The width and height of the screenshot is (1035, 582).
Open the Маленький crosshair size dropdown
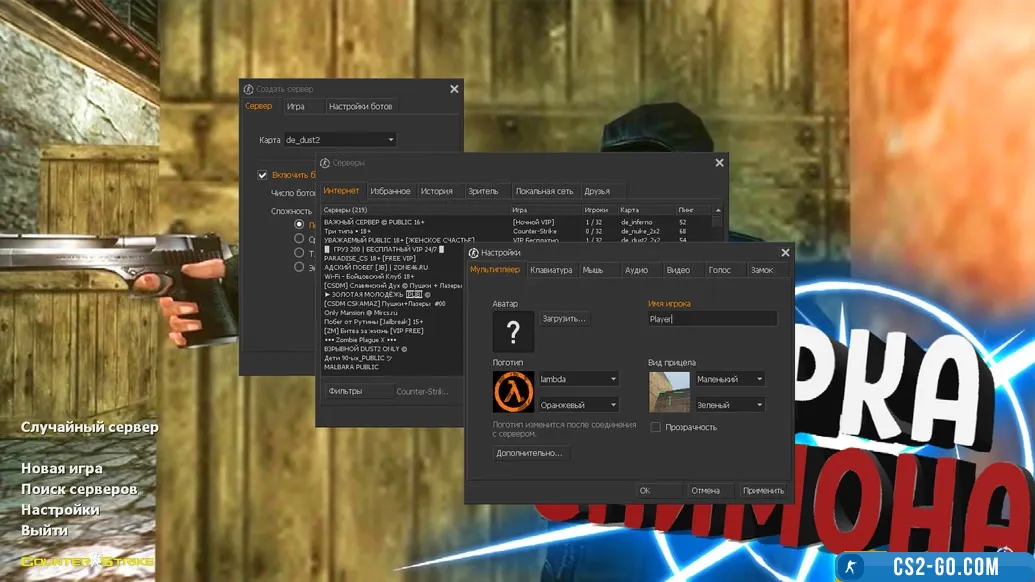pos(730,379)
